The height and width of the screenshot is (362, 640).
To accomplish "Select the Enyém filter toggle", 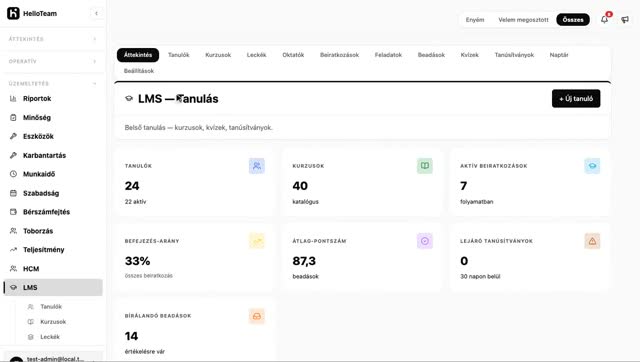I will 475,20.
